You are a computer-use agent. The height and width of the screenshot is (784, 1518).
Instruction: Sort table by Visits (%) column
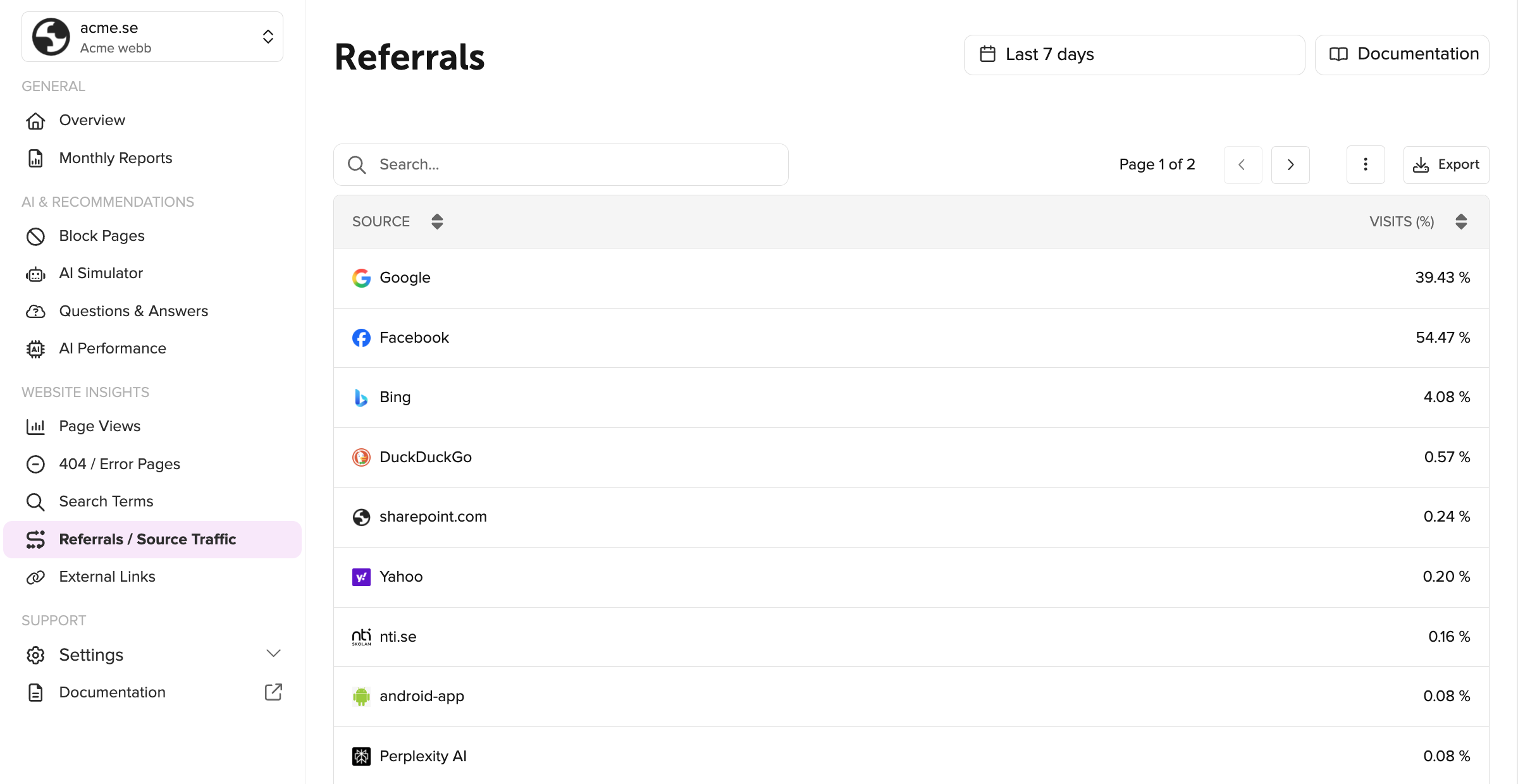pyautogui.click(x=1460, y=221)
